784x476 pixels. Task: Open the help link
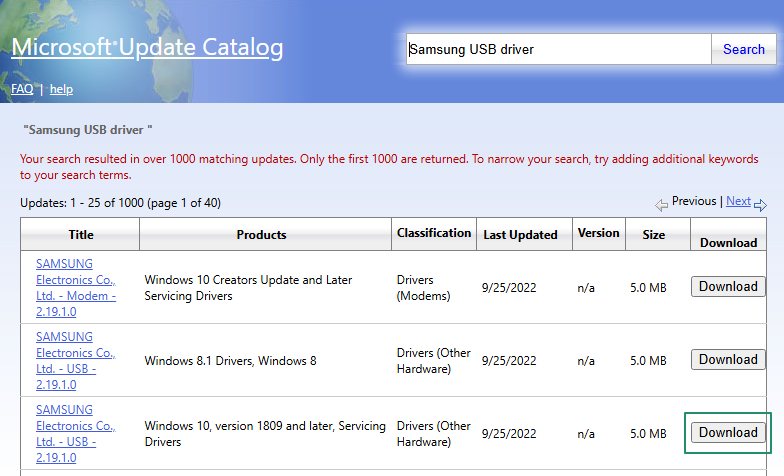pyautogui.click(x=61, y=89)
